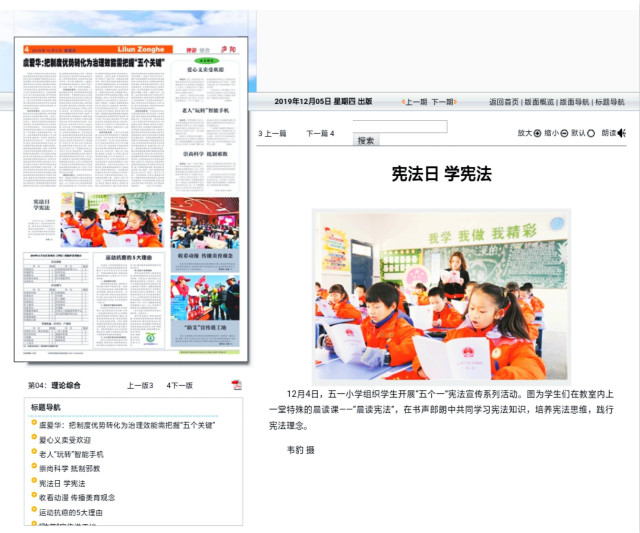Click 运动抗癌的5大理由 block on page preview
The image size is (640, 533).
pyautogui.click(x=129, y=300)
